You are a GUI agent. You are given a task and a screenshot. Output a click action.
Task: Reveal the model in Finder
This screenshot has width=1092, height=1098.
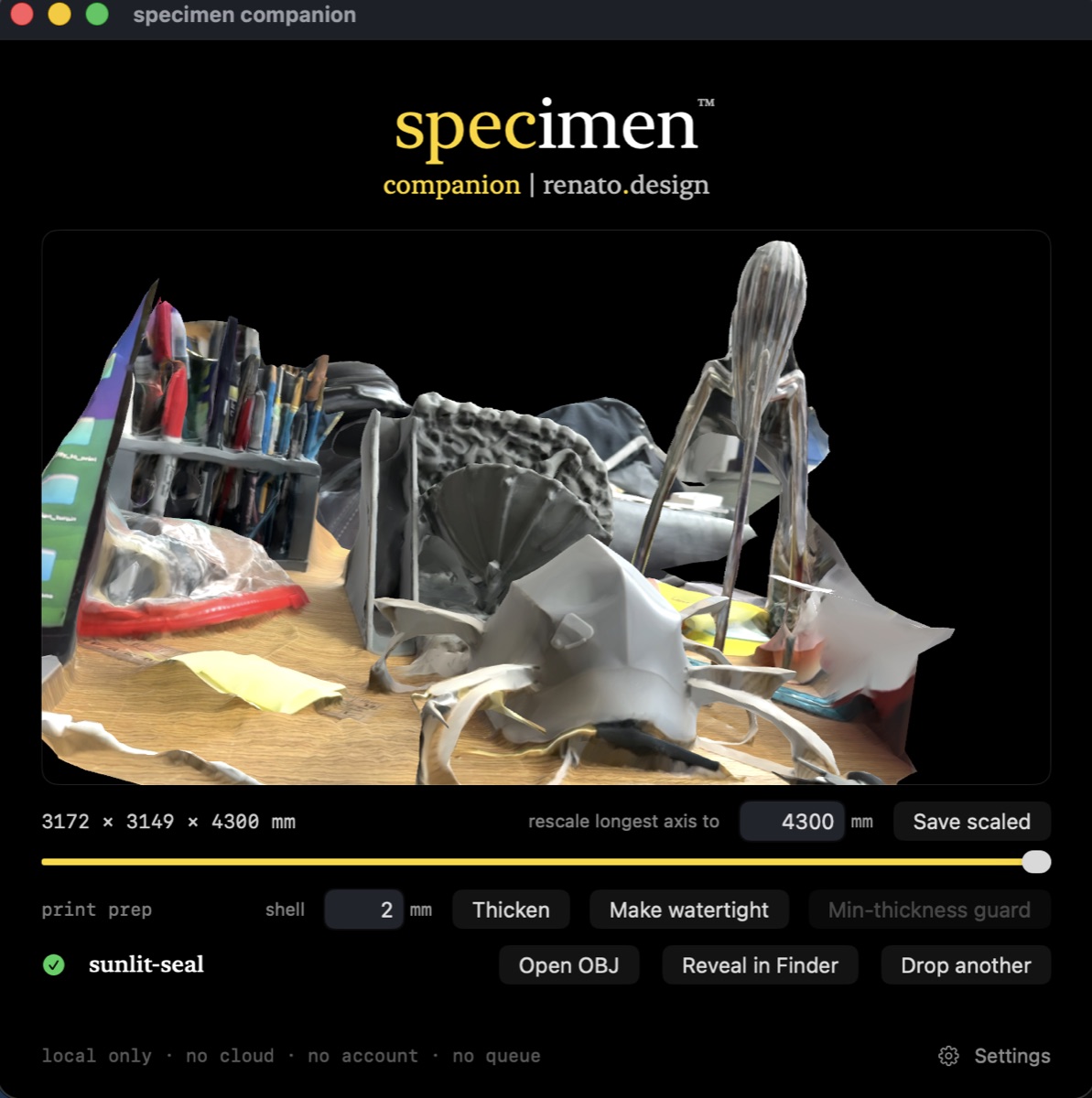[x=760, y=965]
